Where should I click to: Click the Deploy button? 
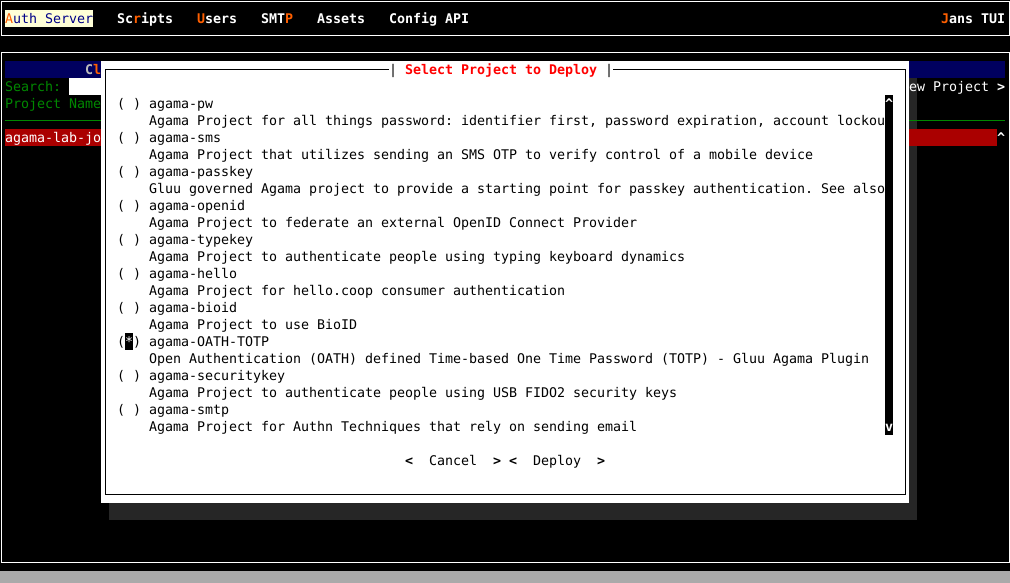coord(557,461)
